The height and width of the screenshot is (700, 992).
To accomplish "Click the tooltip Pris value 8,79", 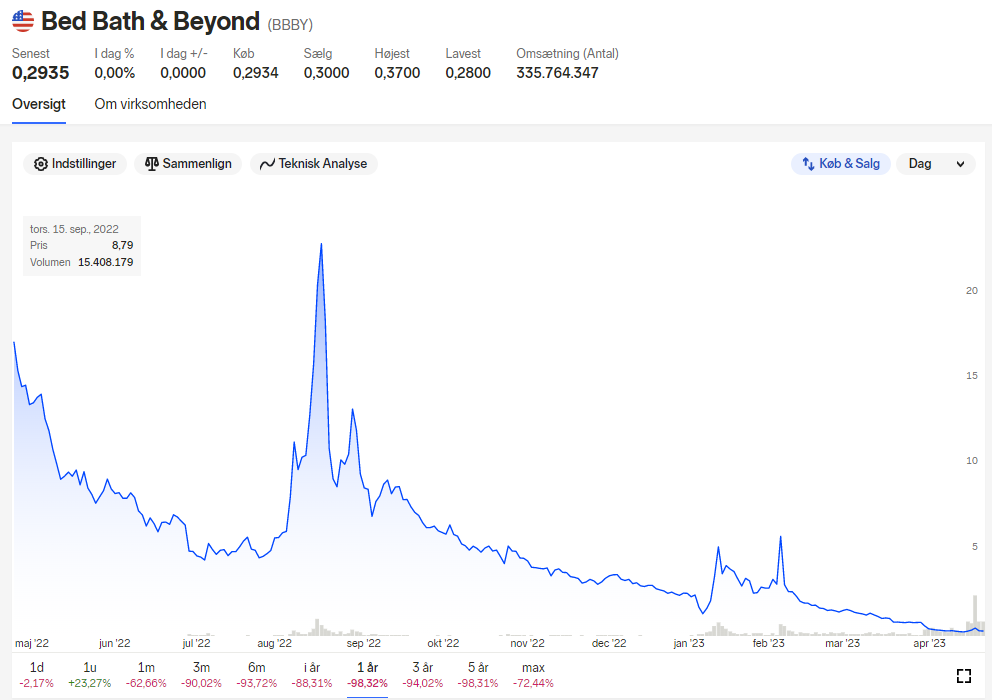I will click(x=123, y=246).
